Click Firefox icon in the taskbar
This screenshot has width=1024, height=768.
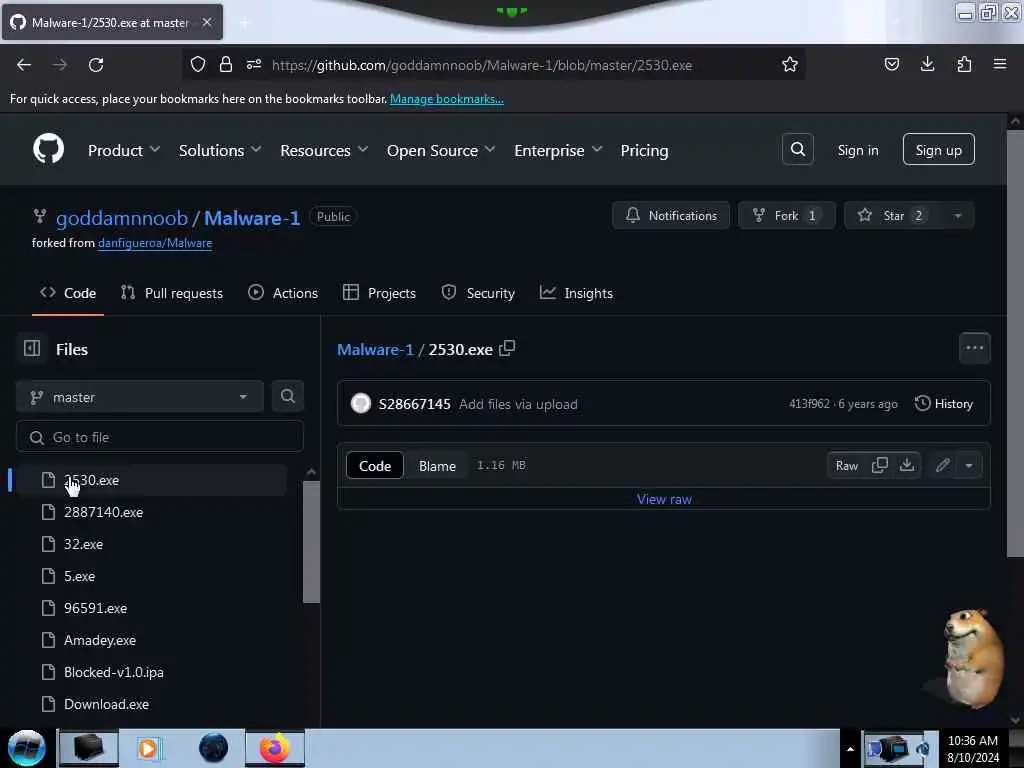tap(275, 748)
